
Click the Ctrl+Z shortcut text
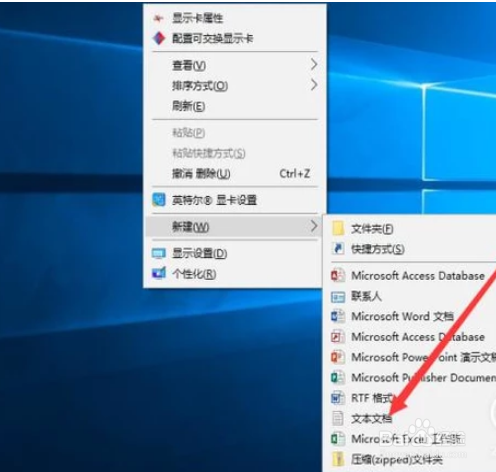pos(295,174)
